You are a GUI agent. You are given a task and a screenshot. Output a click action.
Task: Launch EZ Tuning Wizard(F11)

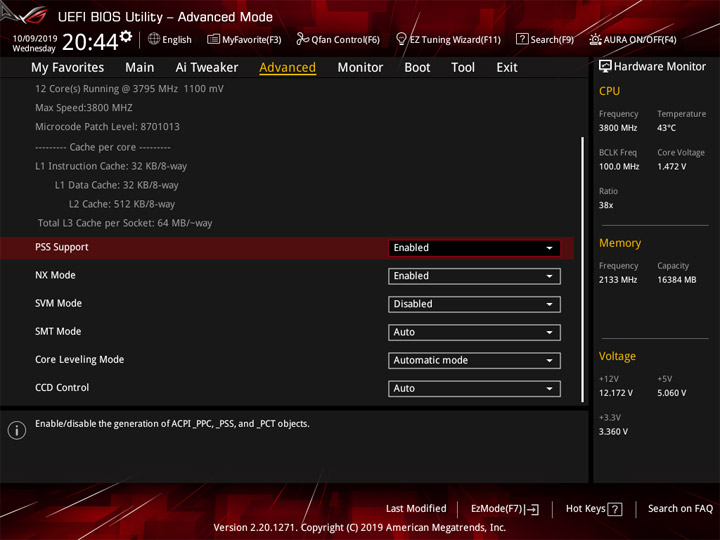click(448, 39)
